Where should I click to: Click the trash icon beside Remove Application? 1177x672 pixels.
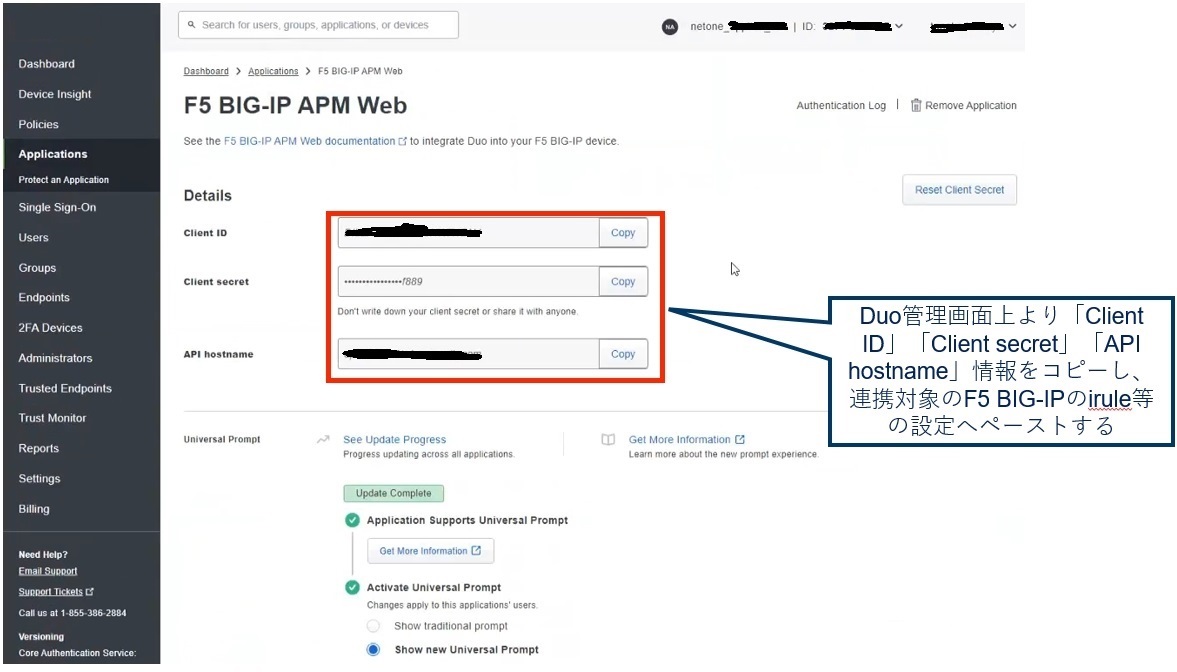[x=916, y=105]
